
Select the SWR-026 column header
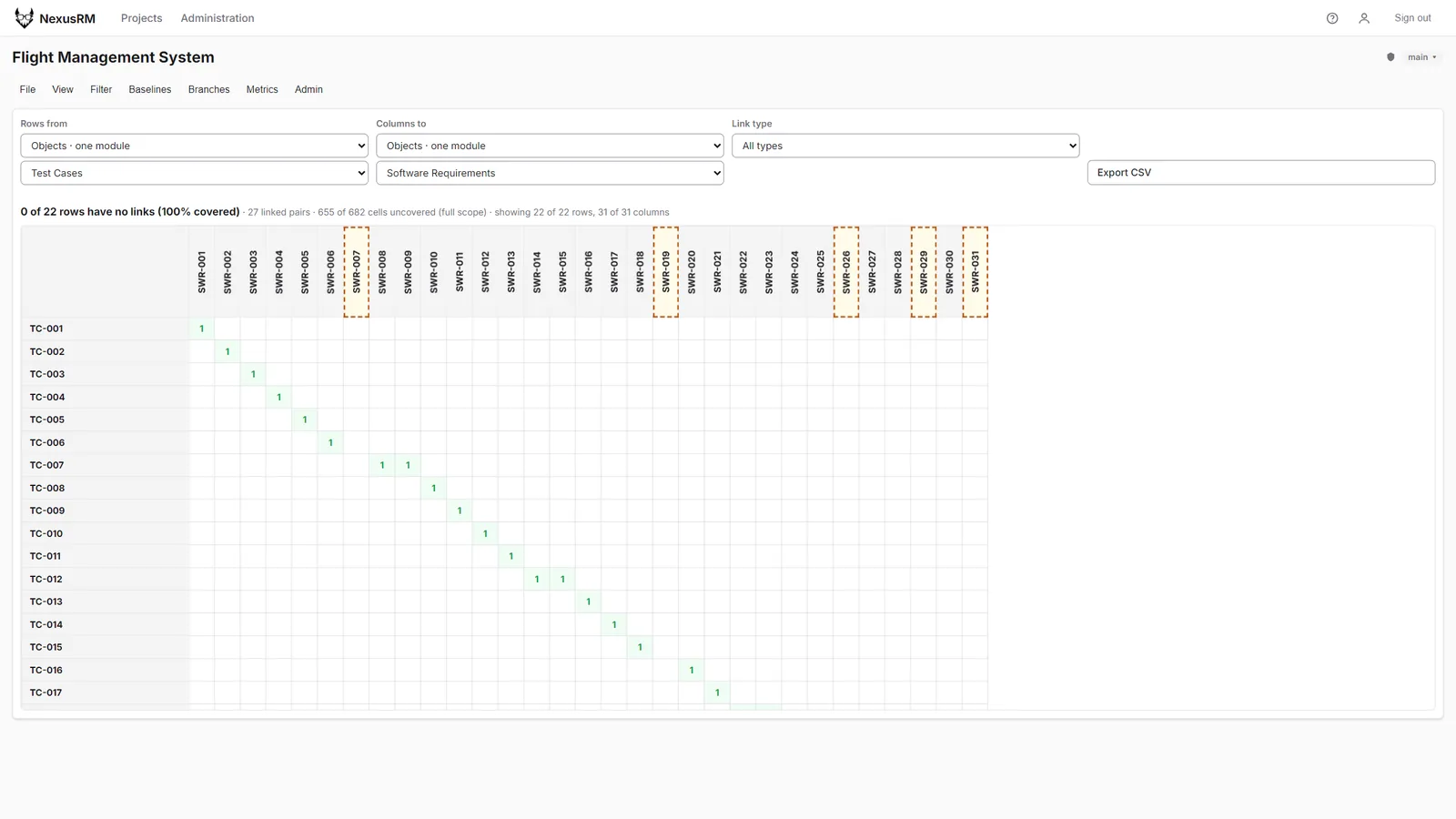pos(846,272)
